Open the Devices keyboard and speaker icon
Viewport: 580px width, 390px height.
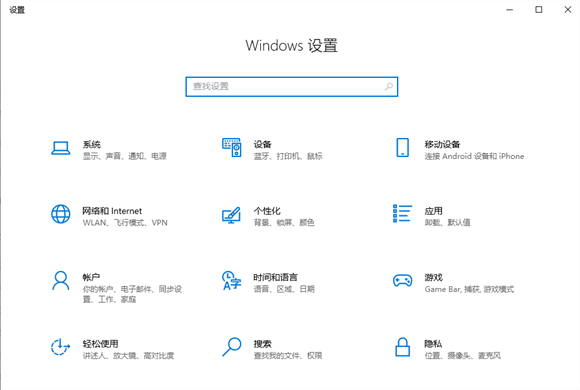[x=232, y=148]
